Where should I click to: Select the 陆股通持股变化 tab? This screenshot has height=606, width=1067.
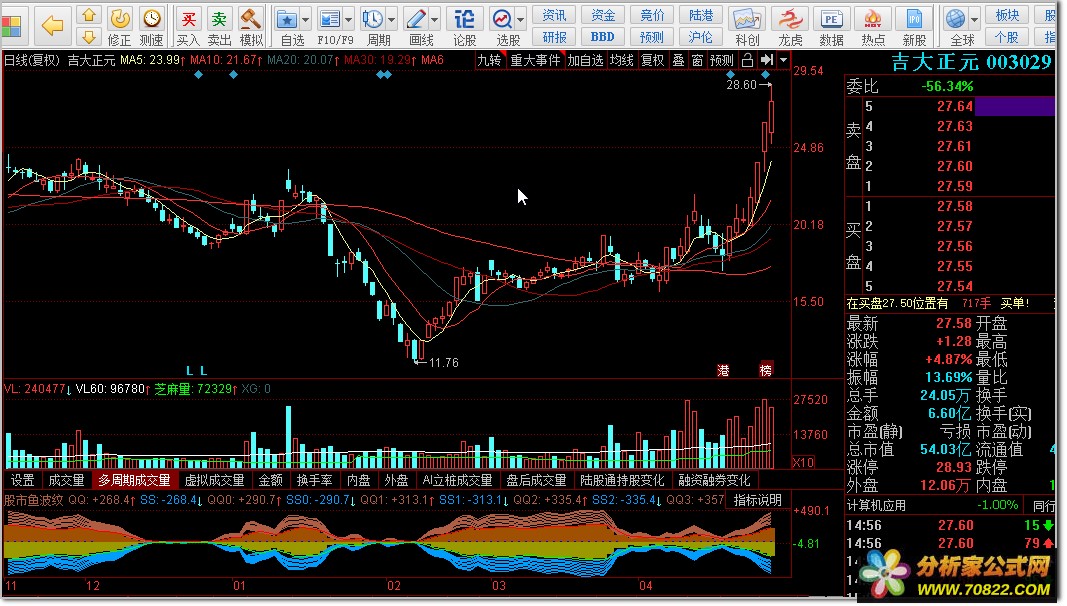[x=622, y=480]
